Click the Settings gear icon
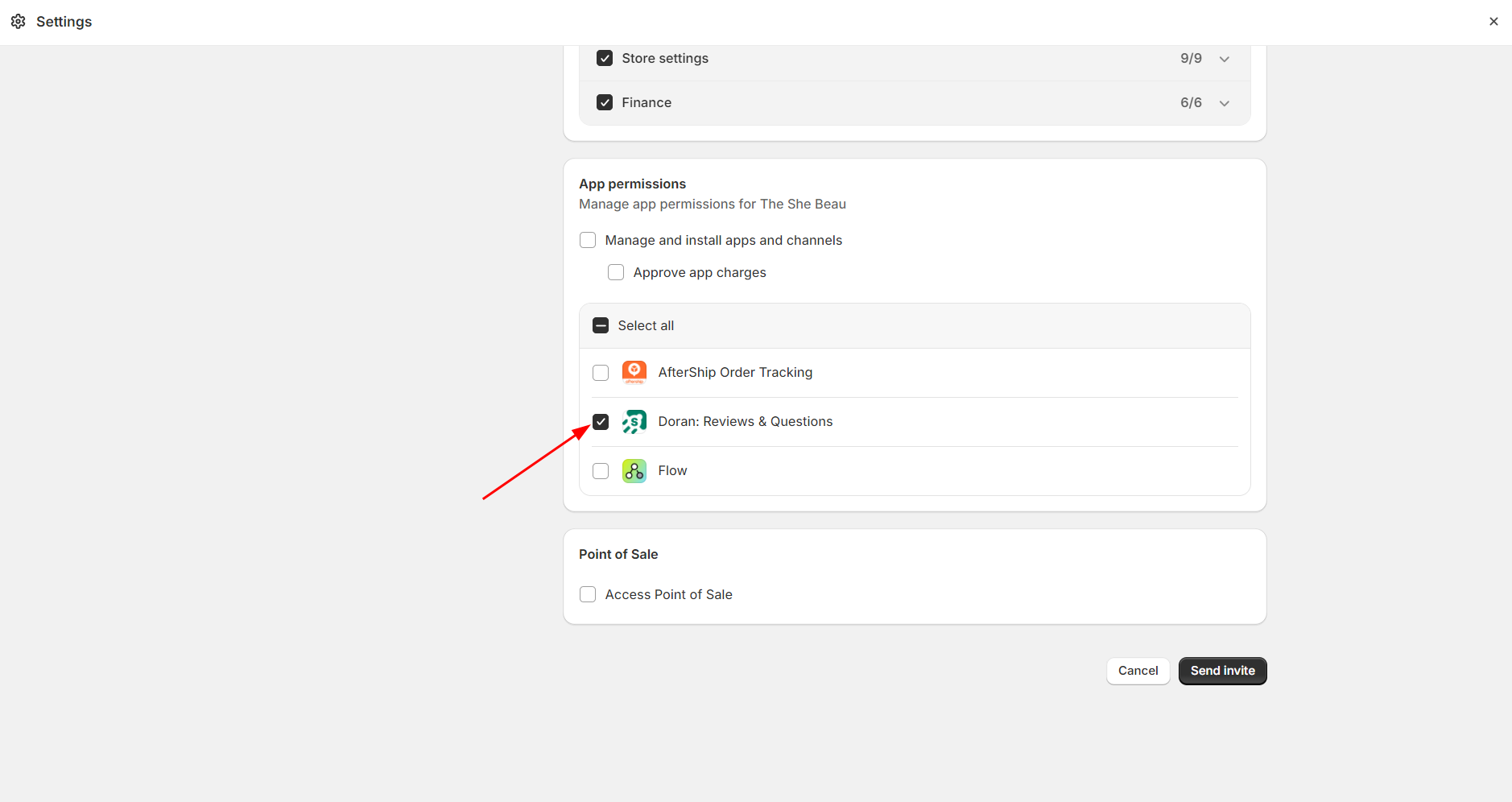This screenshot has height=802, width=1512. coord(19,22)
